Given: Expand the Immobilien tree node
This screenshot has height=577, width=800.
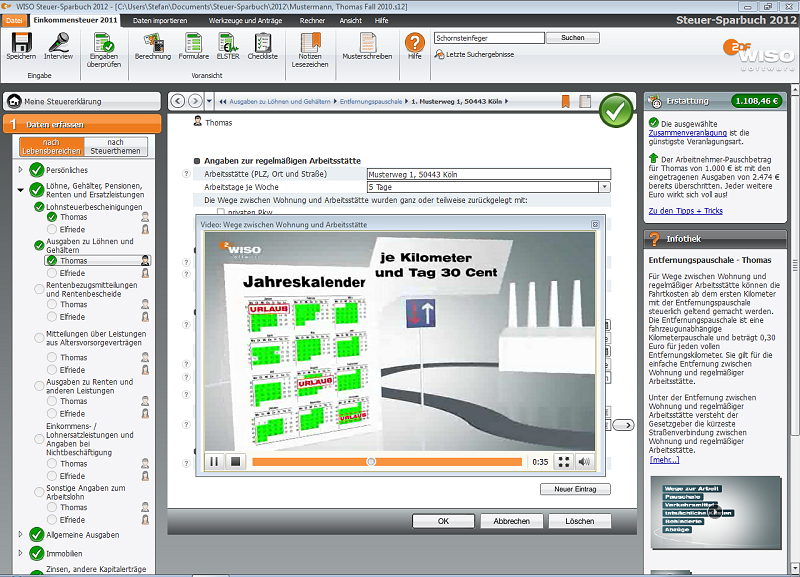Looking at the screenshot, I should click(x=20, y=553).
